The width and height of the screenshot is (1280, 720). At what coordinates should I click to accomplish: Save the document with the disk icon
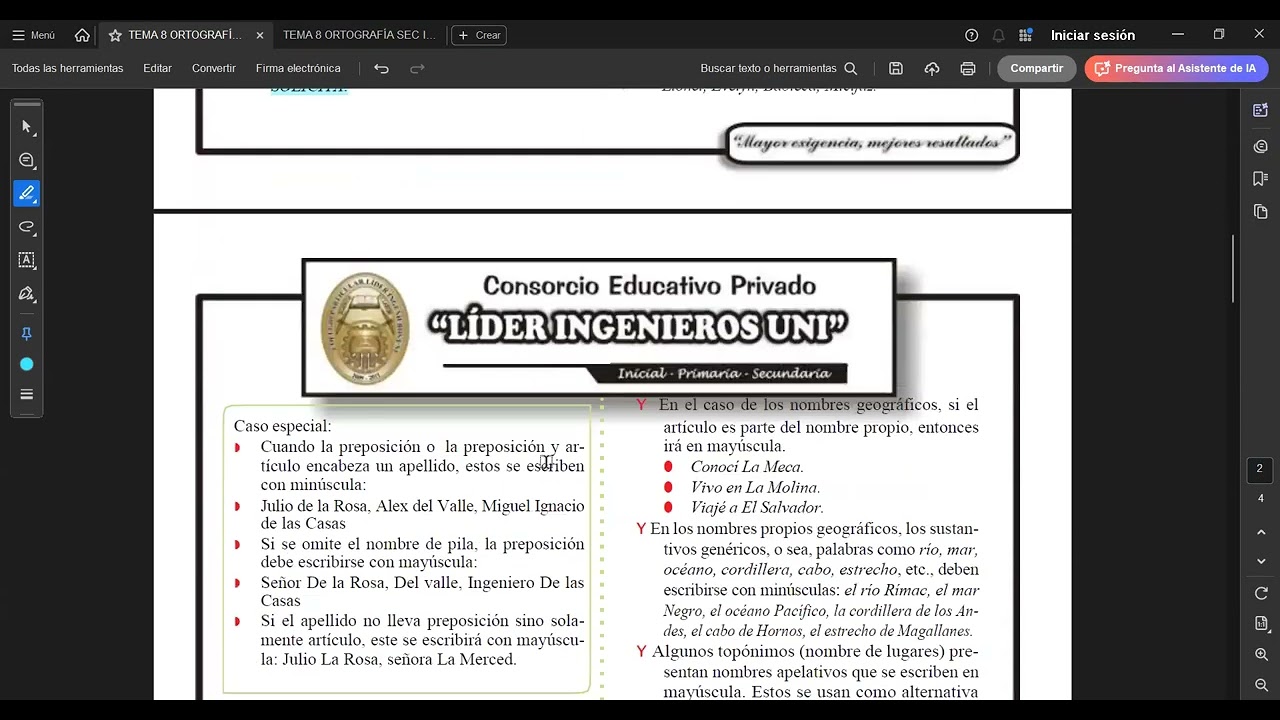tap(896, 68)
